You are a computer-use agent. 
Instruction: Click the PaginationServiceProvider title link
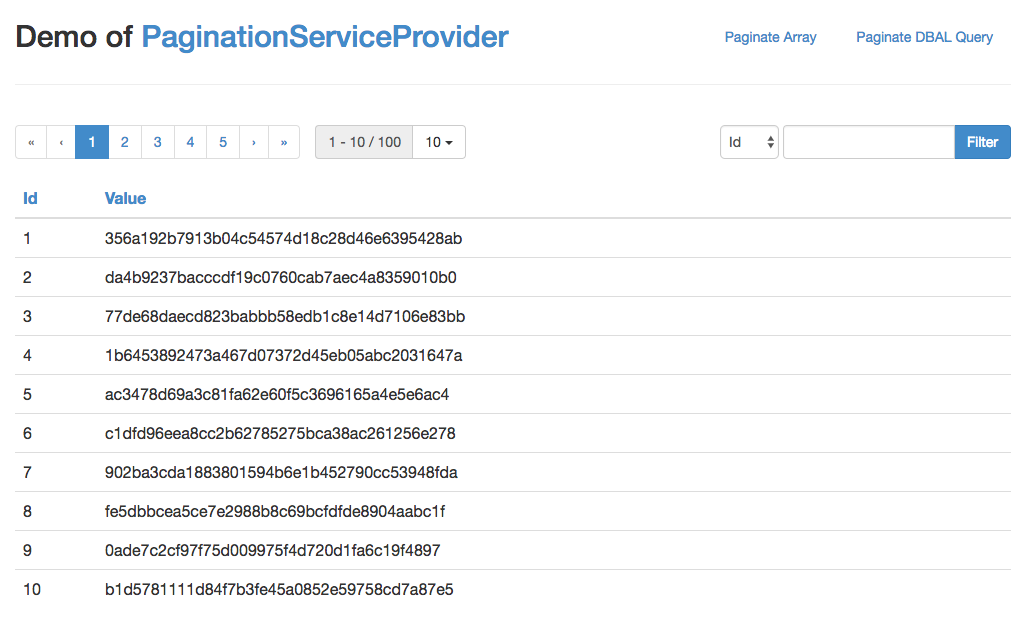(325, 37)
